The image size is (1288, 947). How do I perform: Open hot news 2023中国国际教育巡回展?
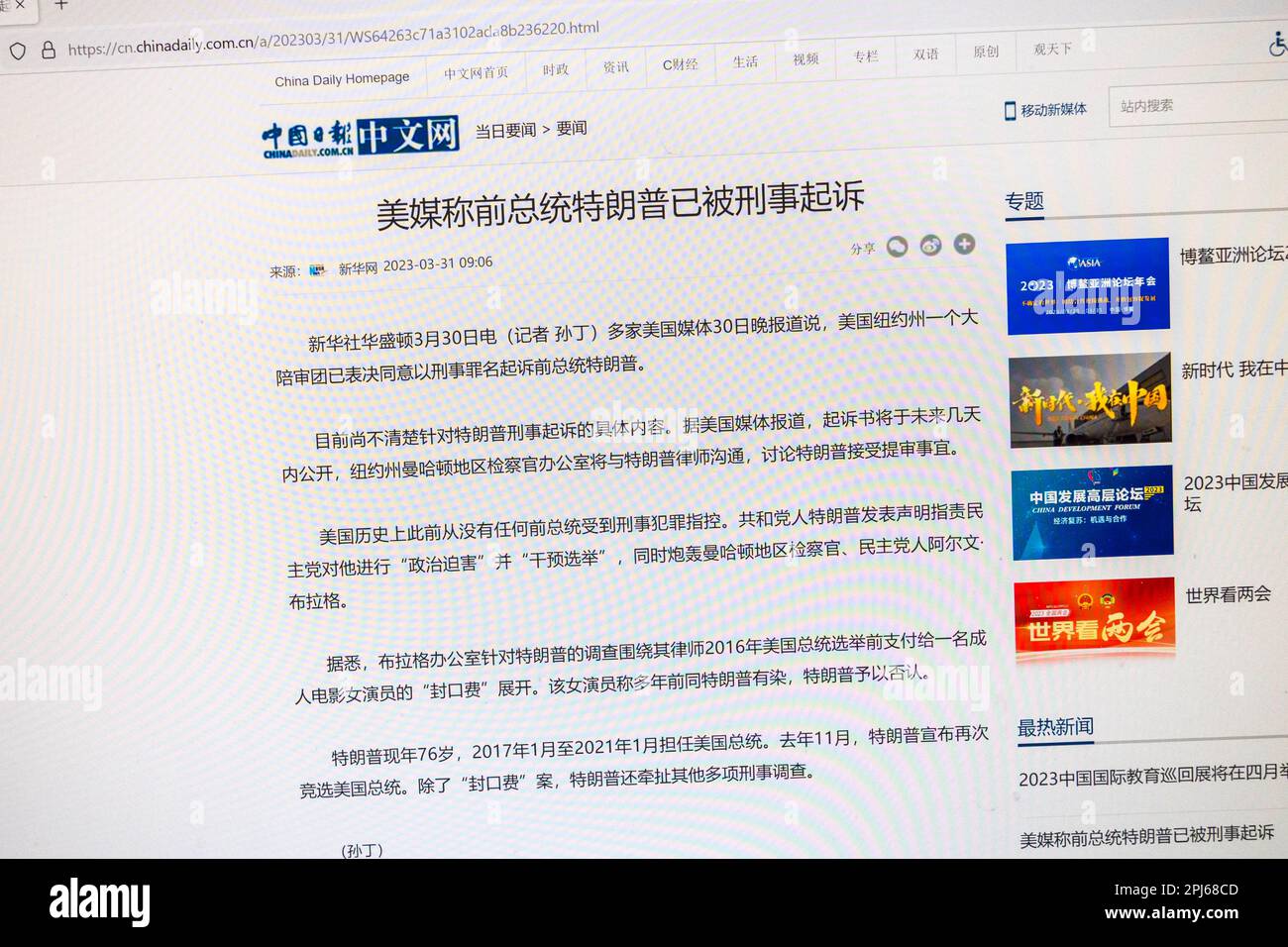click(x=1153, y=775)
